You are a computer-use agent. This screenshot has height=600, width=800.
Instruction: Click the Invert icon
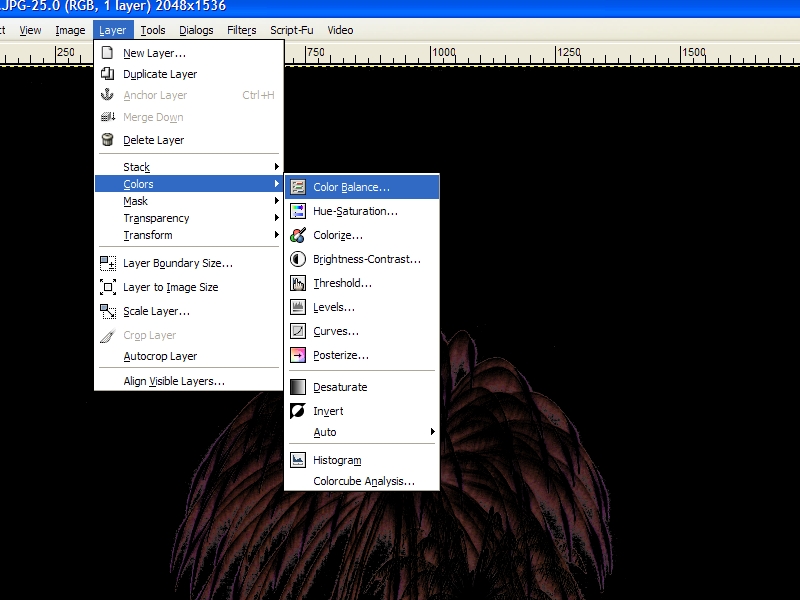[298, 411]
